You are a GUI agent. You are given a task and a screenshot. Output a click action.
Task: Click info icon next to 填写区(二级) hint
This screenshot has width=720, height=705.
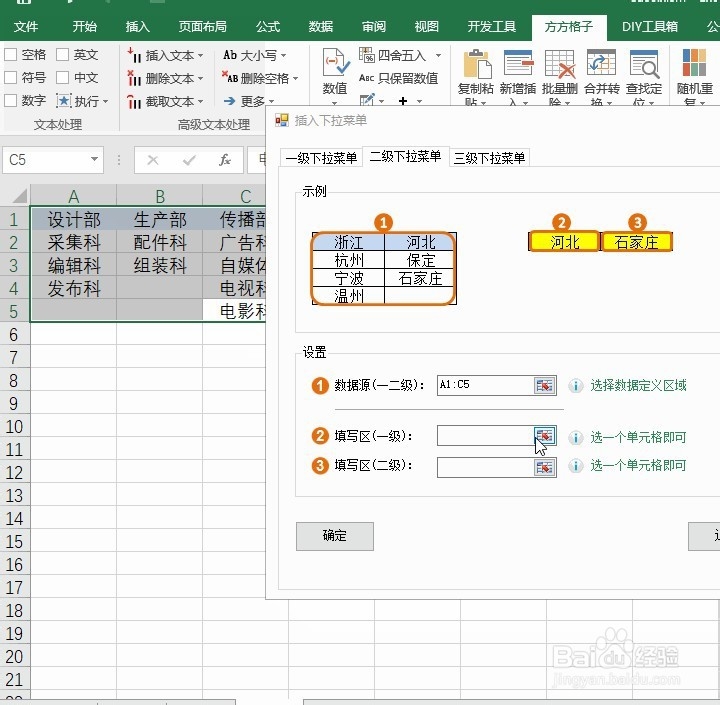[575, 466]
